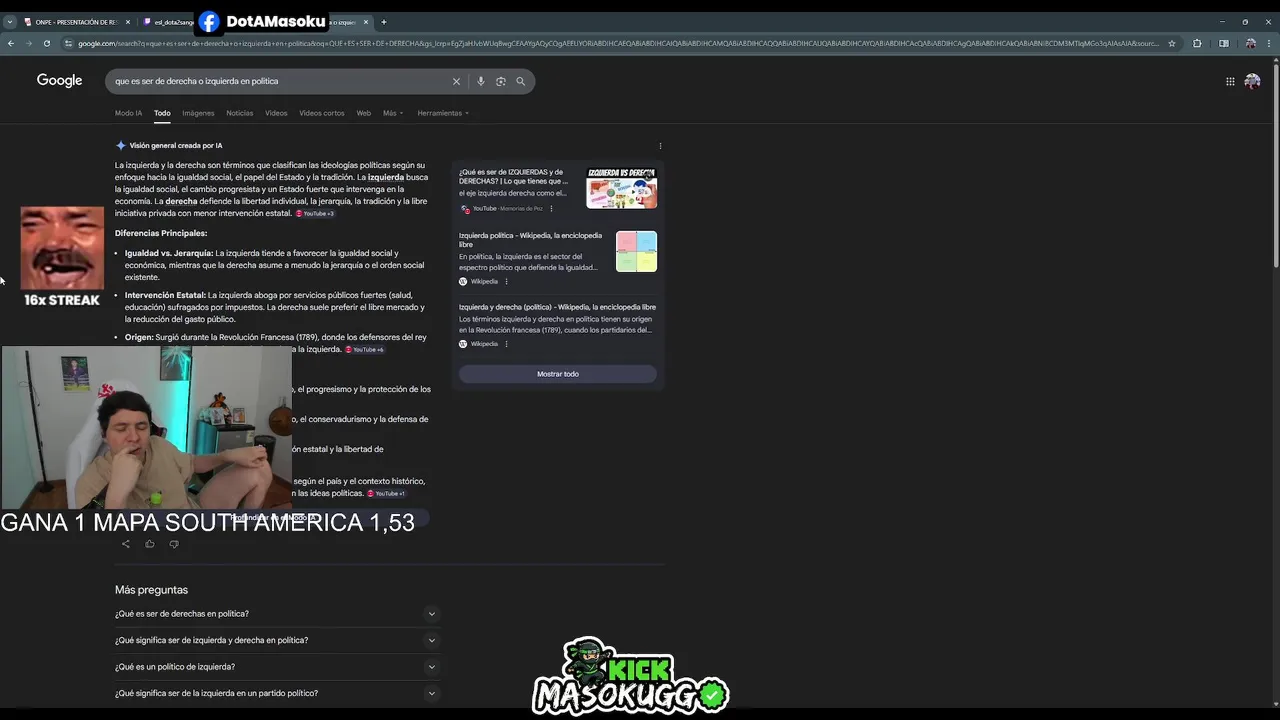Viewport: 1280px width, 720px height.
Task: Open the Google apps grid
Action: [x=1230, y=81]
